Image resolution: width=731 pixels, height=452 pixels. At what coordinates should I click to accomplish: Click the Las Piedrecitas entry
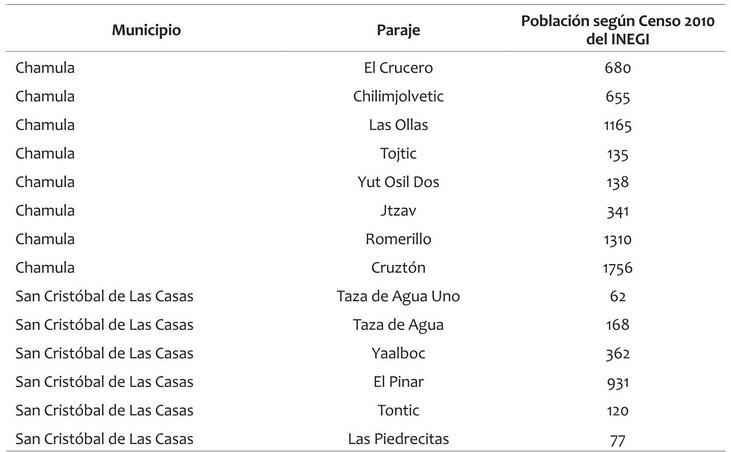398,439
